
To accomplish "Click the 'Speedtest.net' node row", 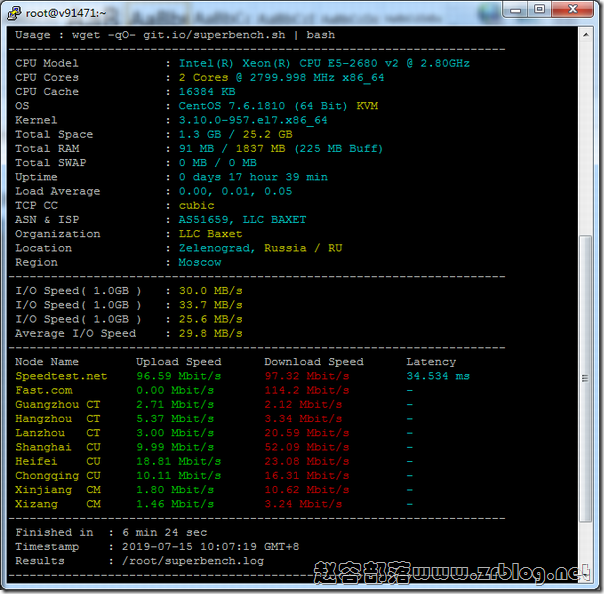I will click(242, 376).
